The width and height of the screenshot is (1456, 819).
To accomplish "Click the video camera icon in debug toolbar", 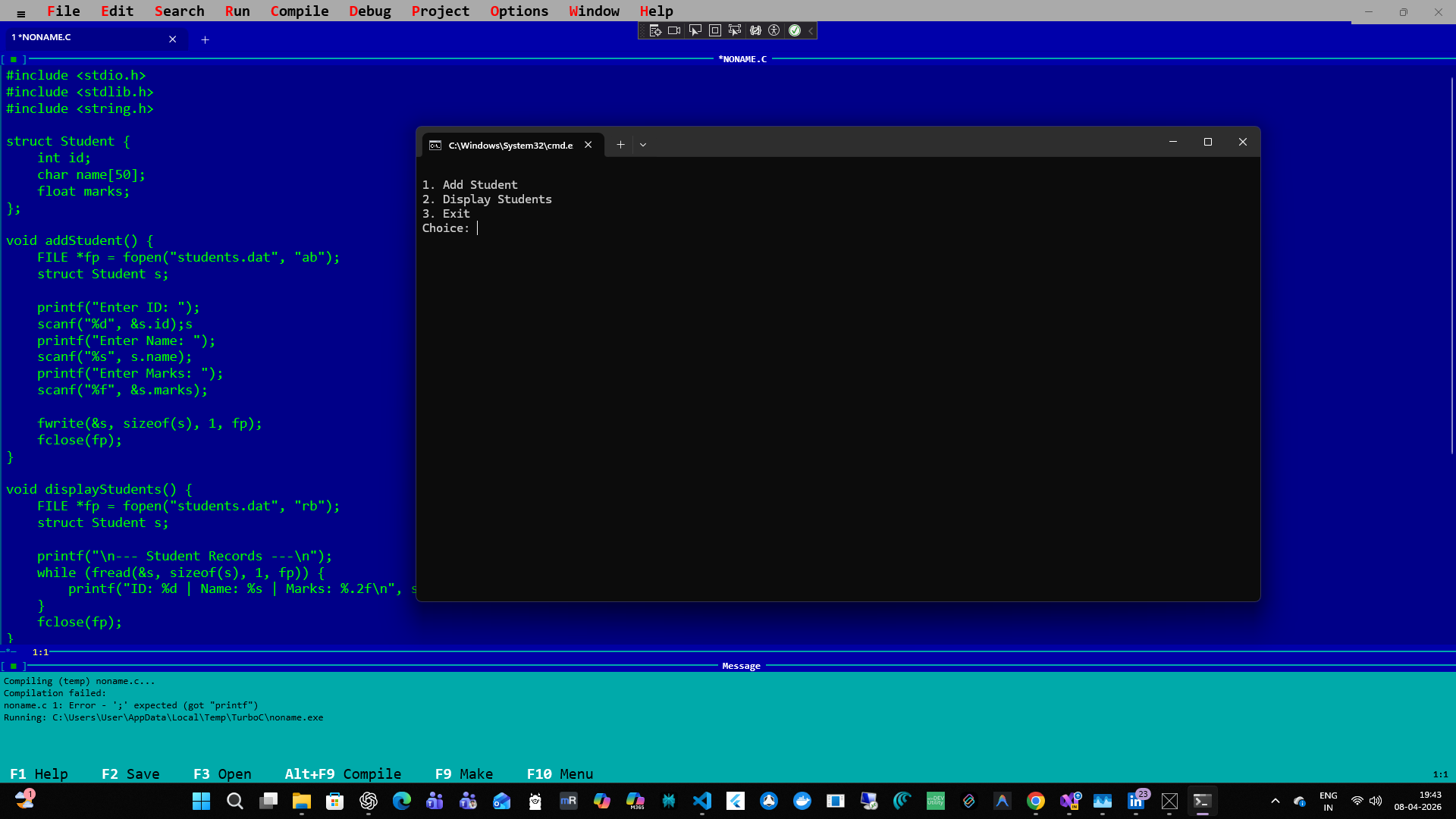I will 674,30.
